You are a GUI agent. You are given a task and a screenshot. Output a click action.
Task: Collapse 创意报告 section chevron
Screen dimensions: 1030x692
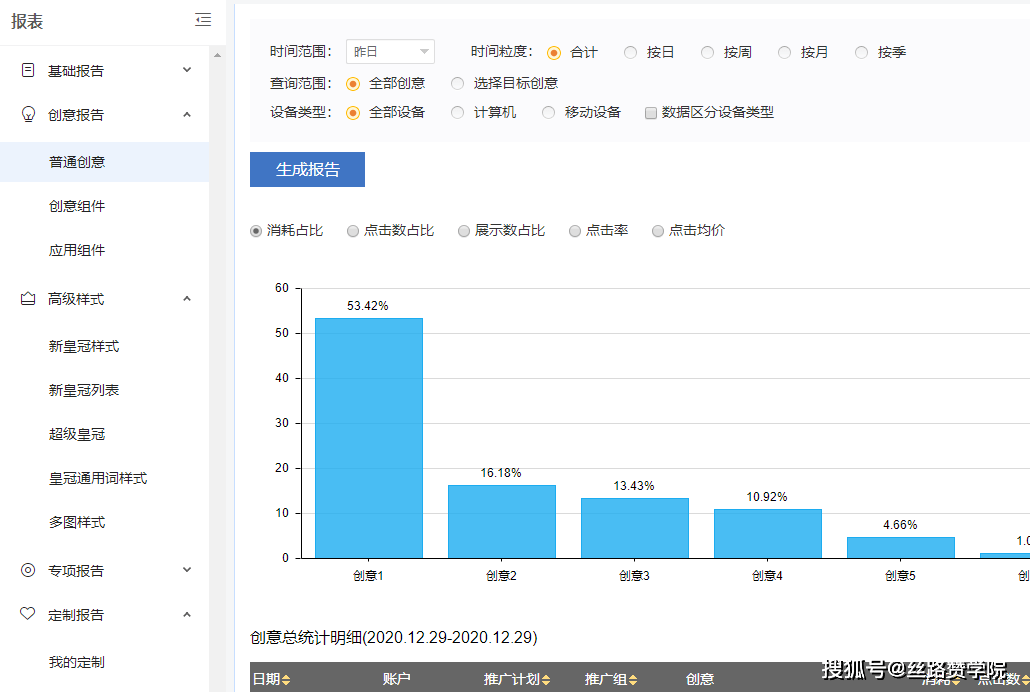(187, 114)
